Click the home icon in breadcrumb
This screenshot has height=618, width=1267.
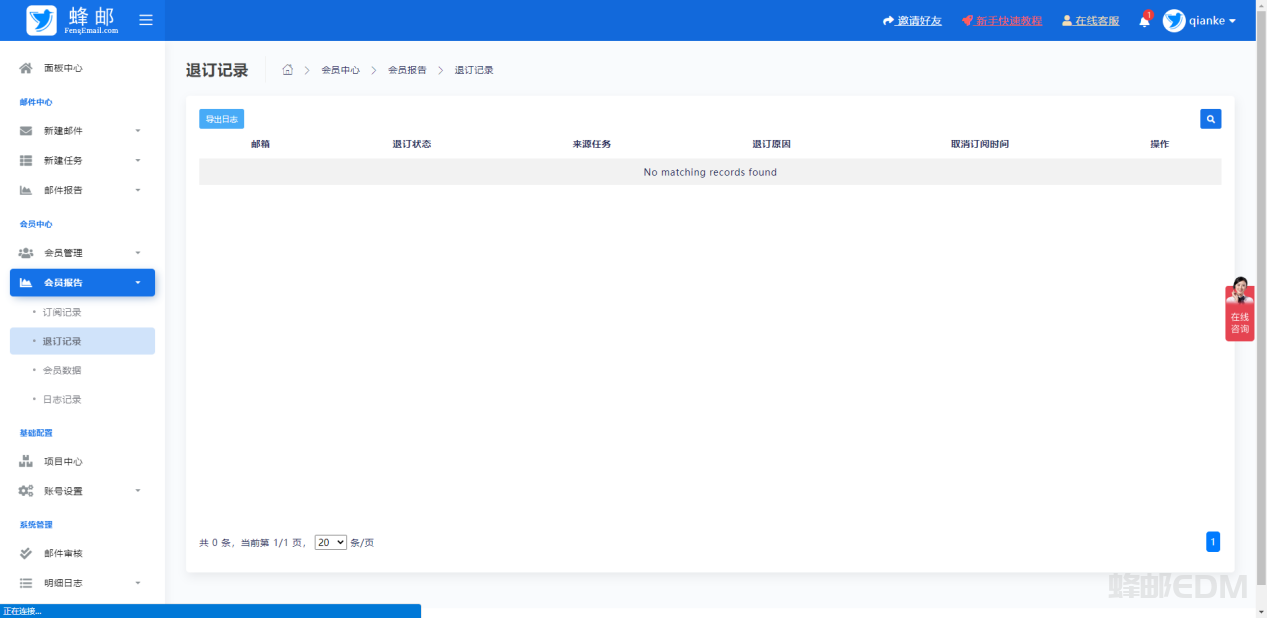pyautogui.click(x=288, y=70)
